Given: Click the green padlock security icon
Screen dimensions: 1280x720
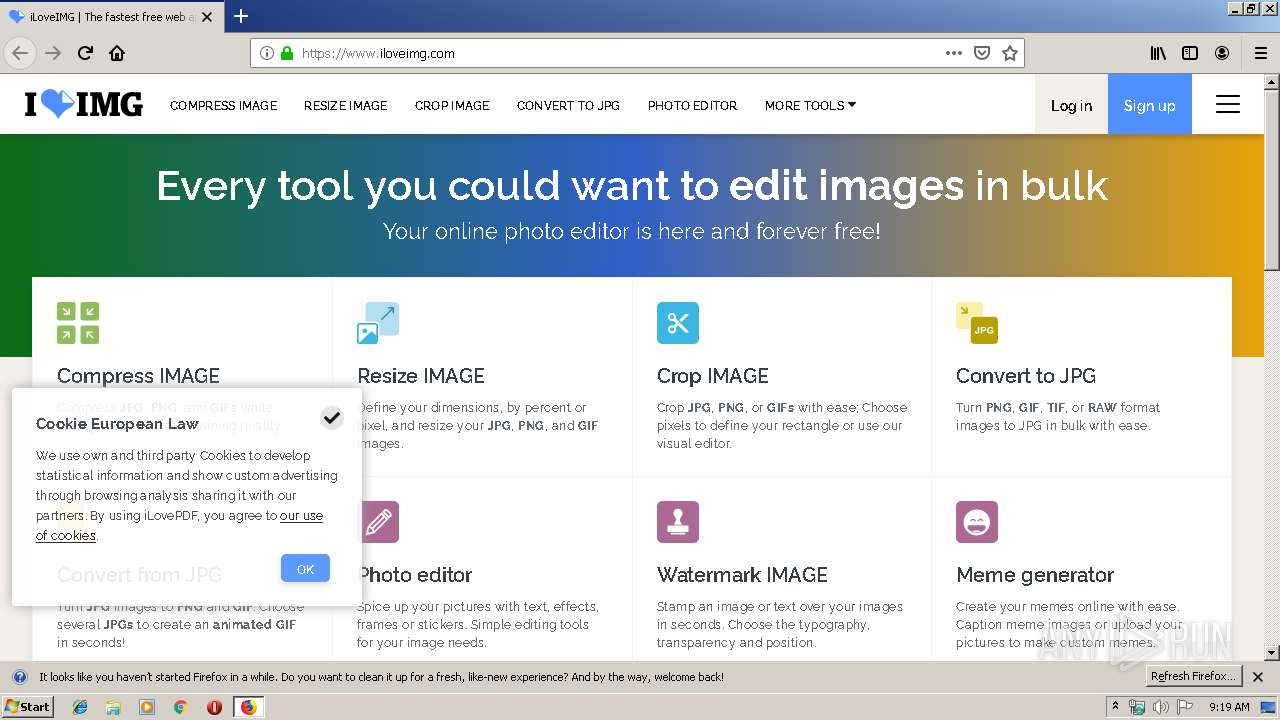Looking at the screenshot, I should [288, 53].
